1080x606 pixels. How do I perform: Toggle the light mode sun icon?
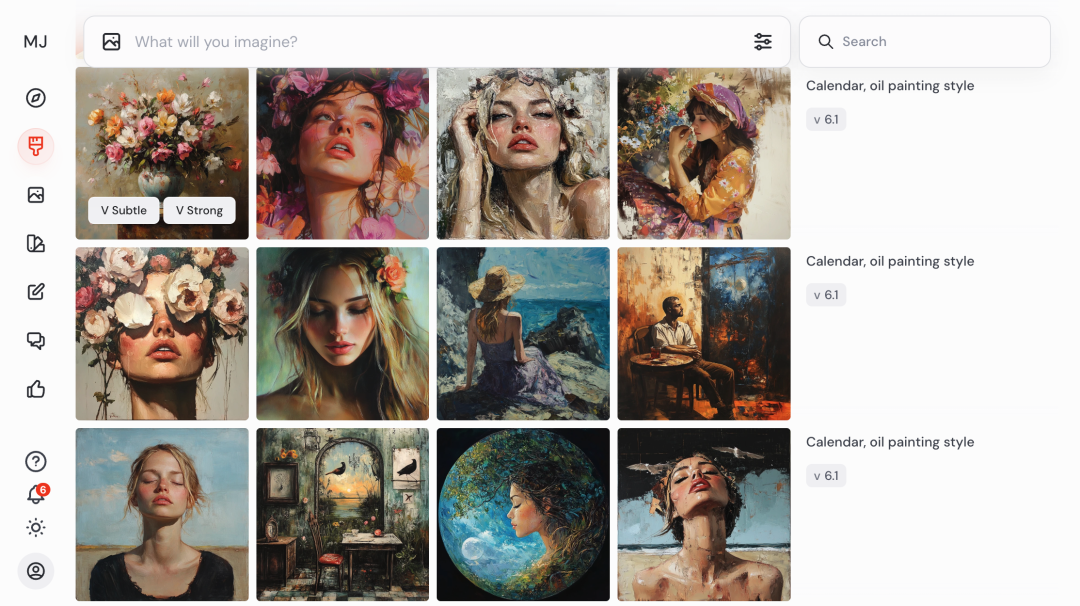36,527
